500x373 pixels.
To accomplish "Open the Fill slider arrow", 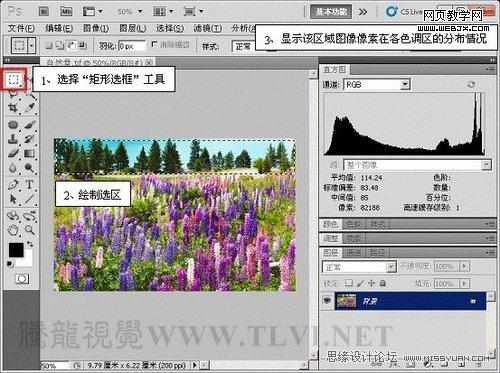I will click(x=465, y=283).
